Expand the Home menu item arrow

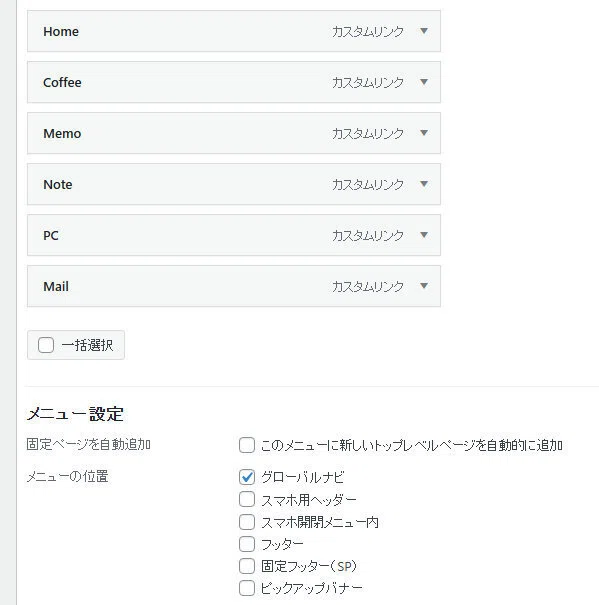point(424,31)
